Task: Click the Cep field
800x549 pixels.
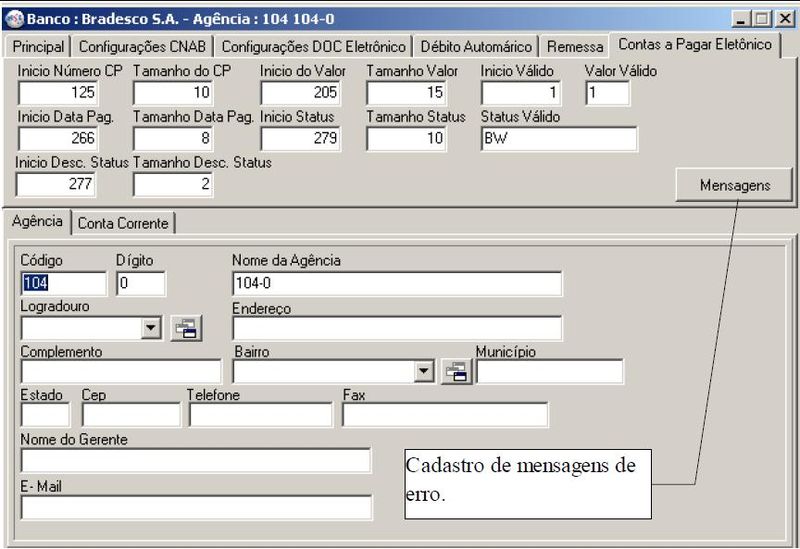Action: 131,414
